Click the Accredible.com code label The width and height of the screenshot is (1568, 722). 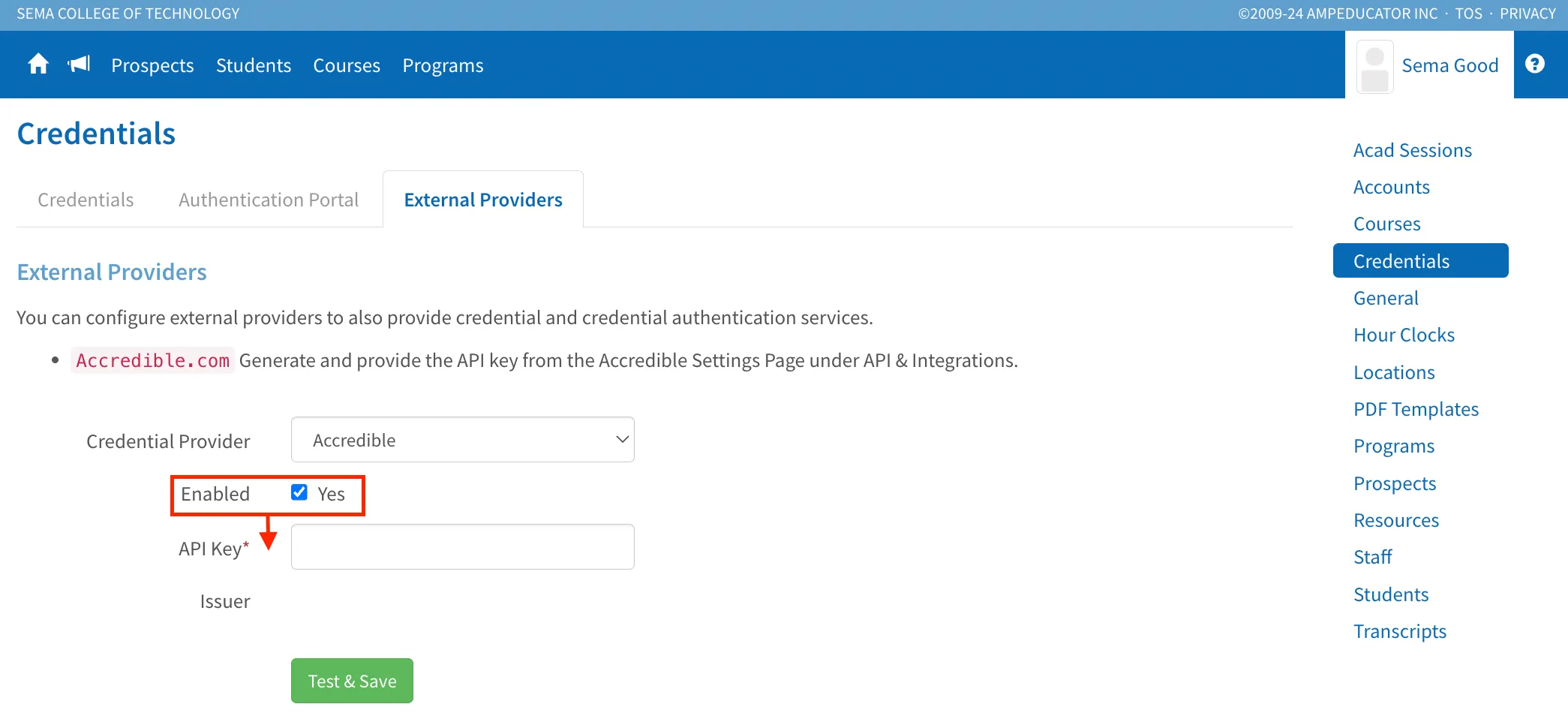pyautogui.click(x=152, y=360)
